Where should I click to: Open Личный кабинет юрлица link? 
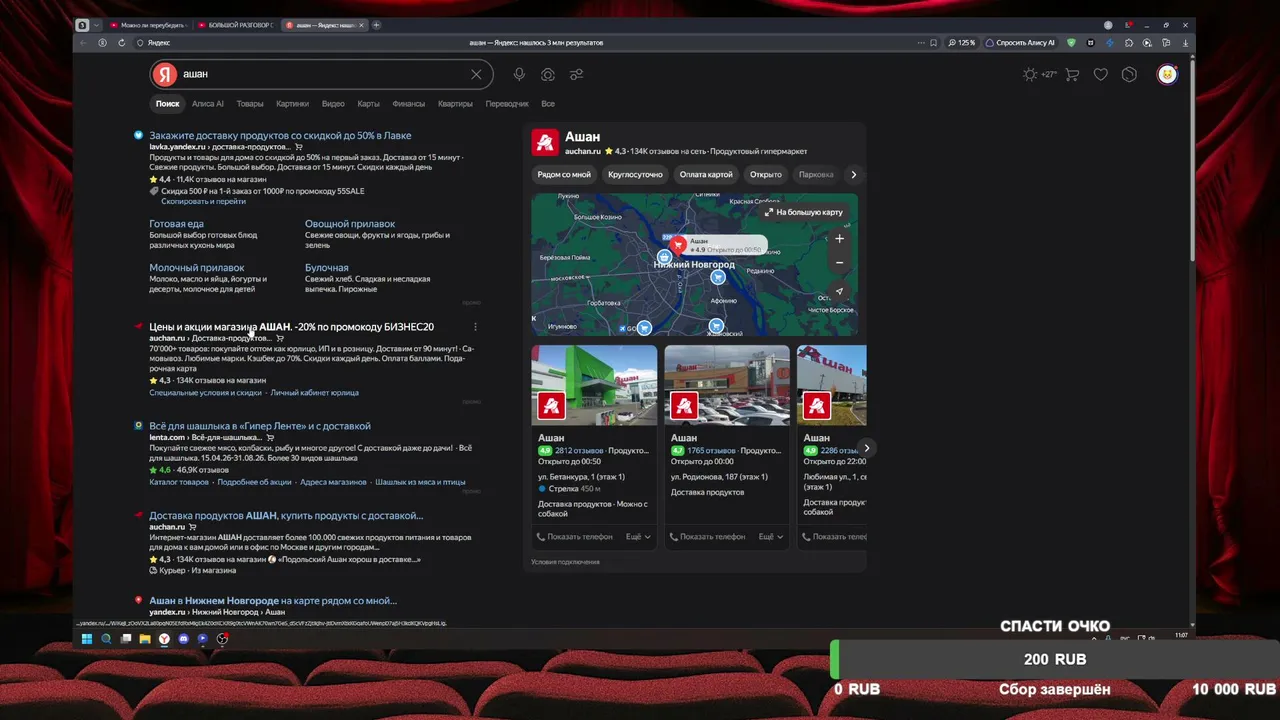(x=314, y=393)
